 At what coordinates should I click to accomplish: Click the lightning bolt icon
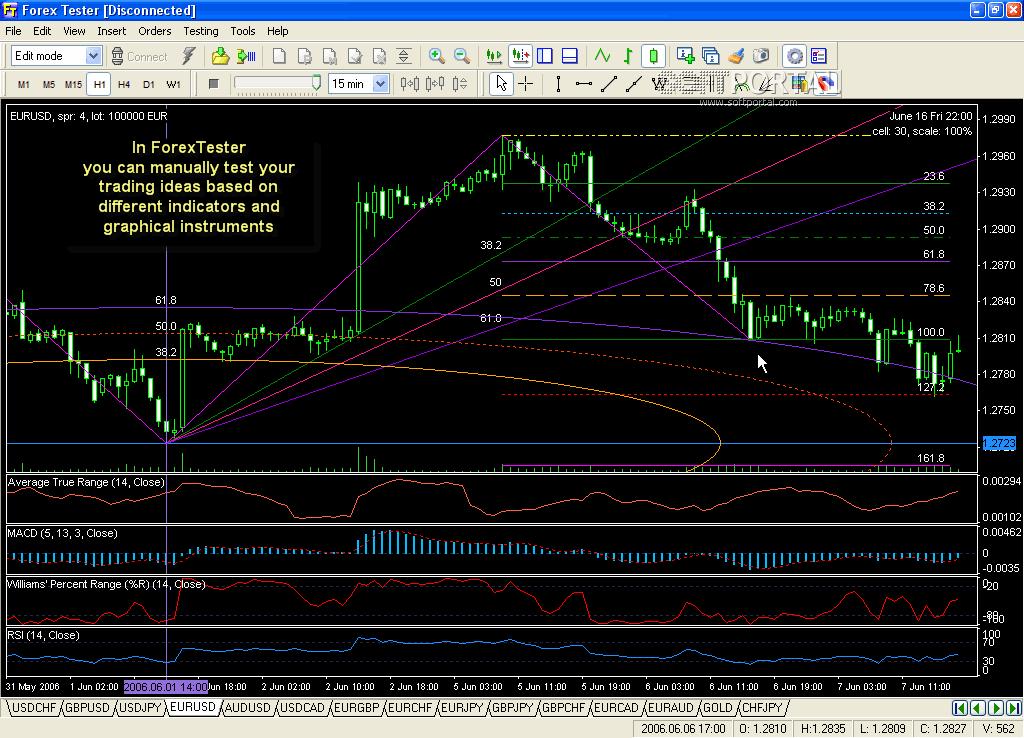point(189,56)
